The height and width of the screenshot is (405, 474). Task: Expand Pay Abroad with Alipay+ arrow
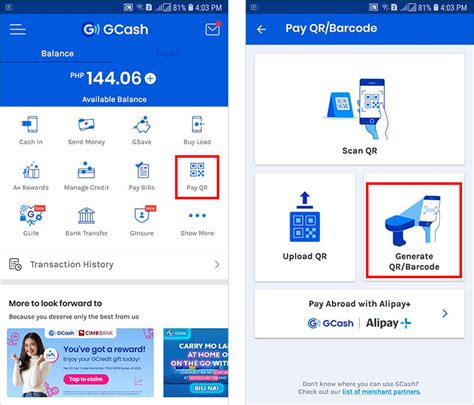pyautogui.click(x=445, y=313)
